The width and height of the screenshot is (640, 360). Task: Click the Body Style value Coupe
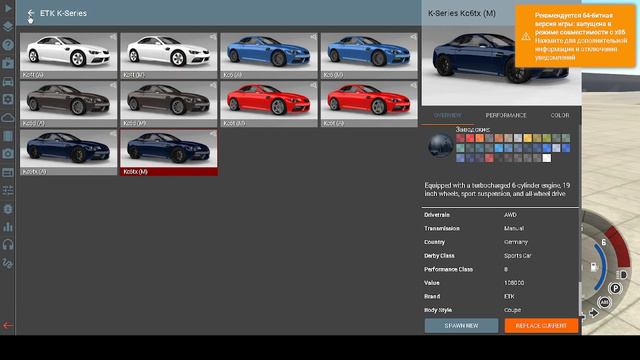pos(512,310)
